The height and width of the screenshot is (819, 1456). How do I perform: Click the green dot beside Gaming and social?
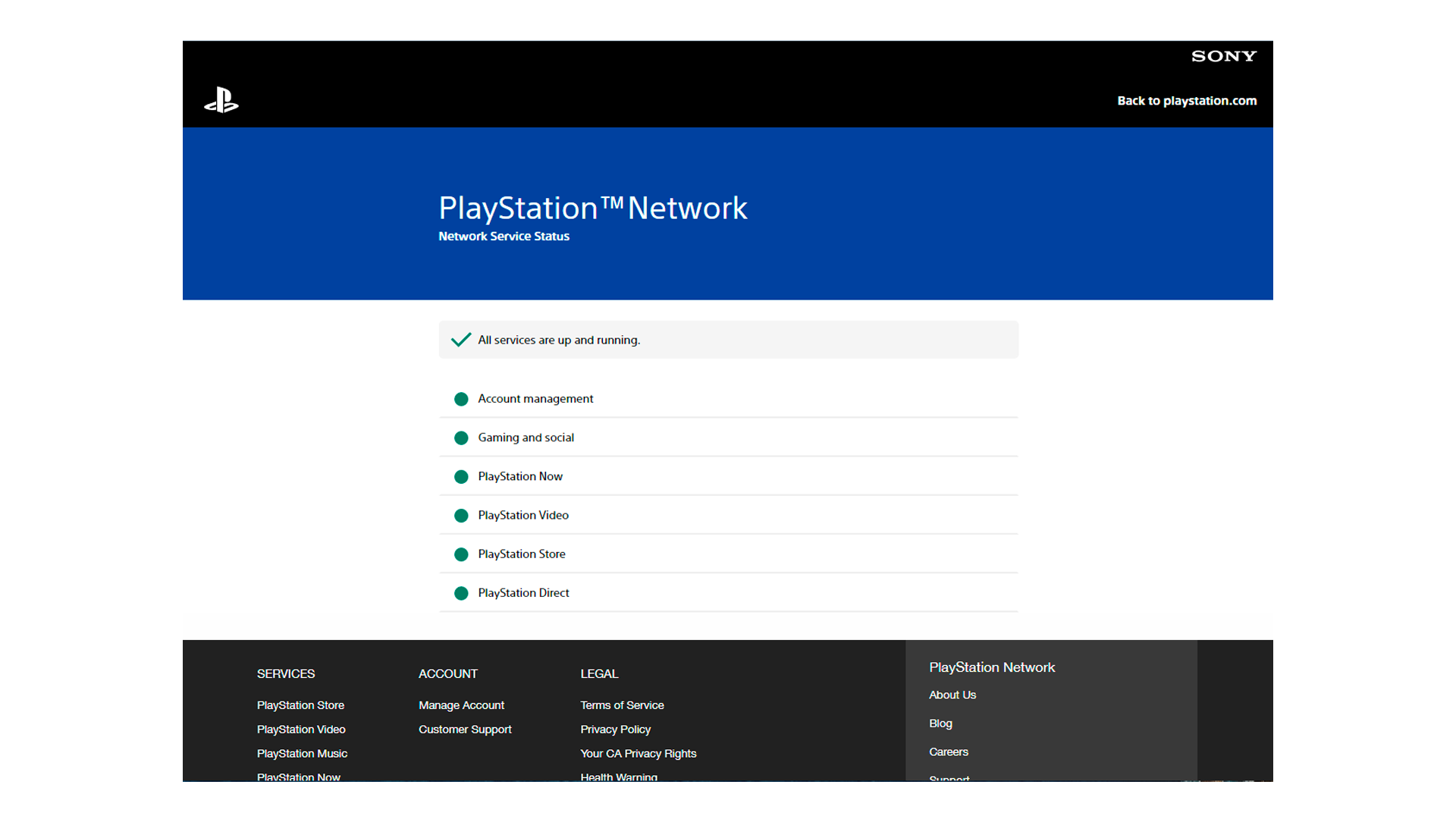pos(461,438)
